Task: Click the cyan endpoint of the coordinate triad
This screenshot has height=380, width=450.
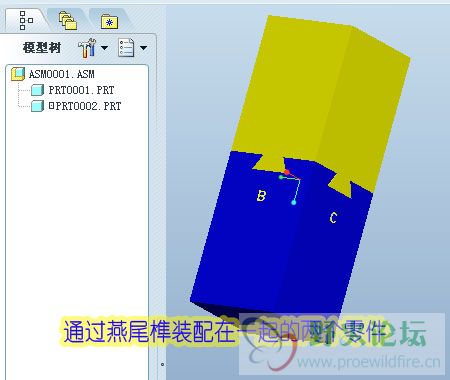Action: click(294, 202)
